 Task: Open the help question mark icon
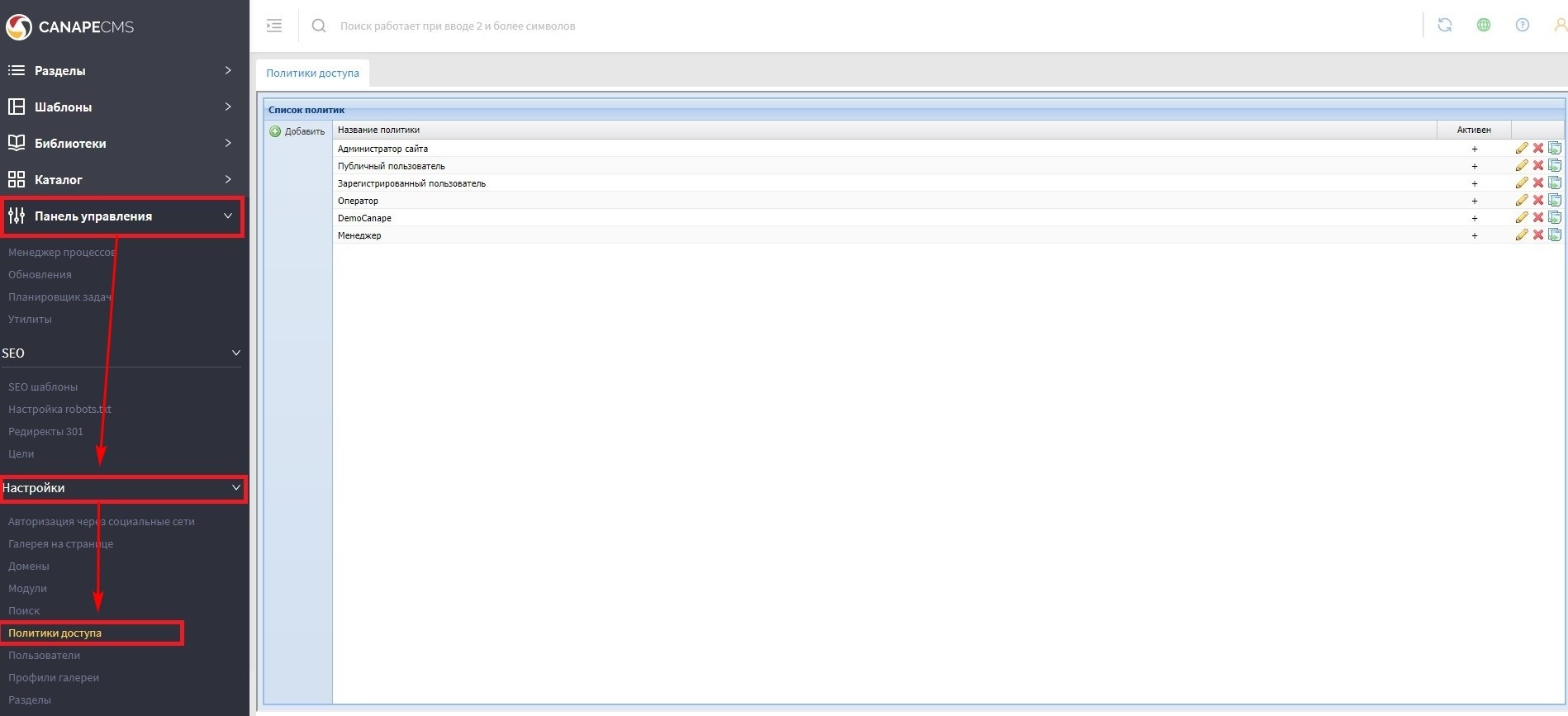pos(1522,26)
